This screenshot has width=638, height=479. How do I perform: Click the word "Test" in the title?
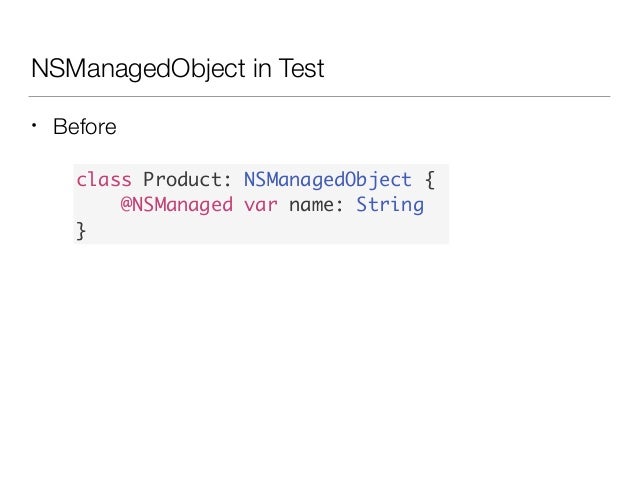click(302, 68)
